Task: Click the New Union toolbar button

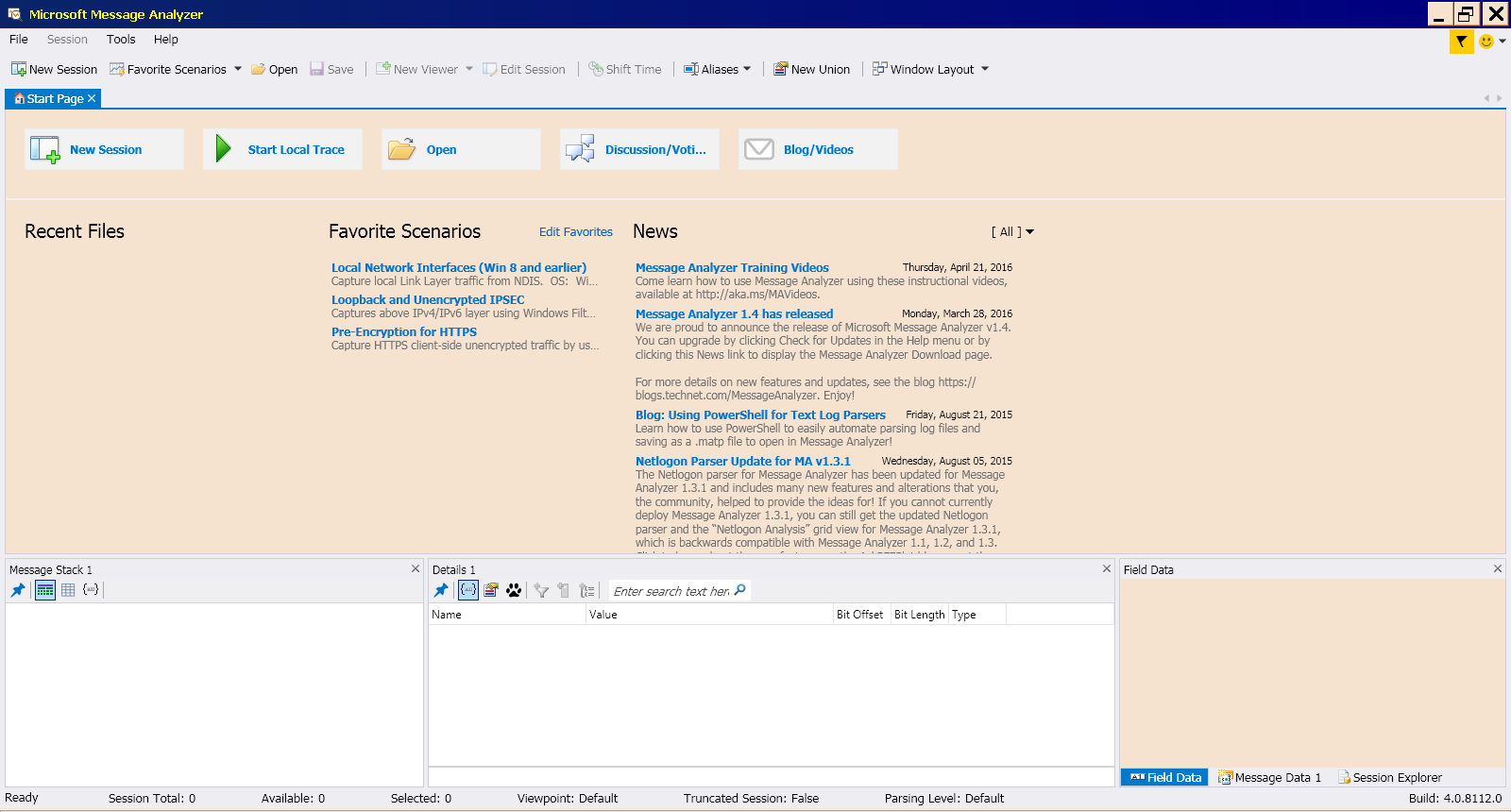Action: click(x=811, y=69)
